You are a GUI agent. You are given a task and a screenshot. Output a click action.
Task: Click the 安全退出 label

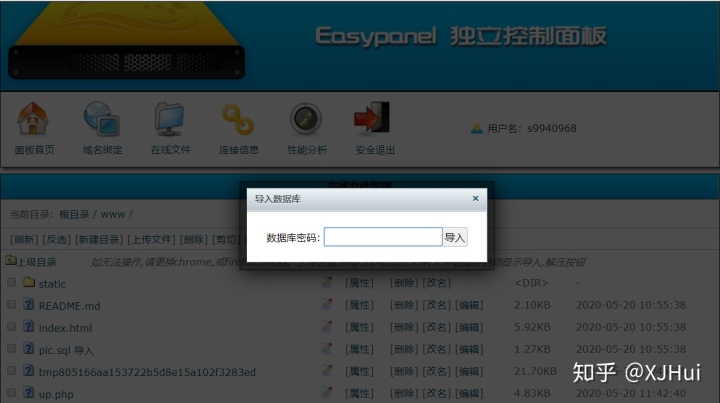pyautogui.click(x=375, y=150)
